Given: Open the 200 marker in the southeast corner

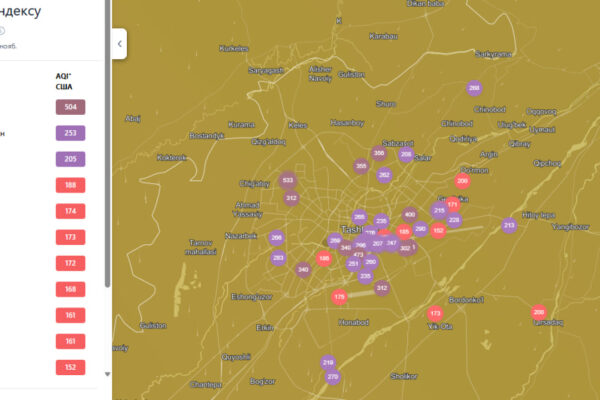Looking at the screenshot, I should point(539,312).
